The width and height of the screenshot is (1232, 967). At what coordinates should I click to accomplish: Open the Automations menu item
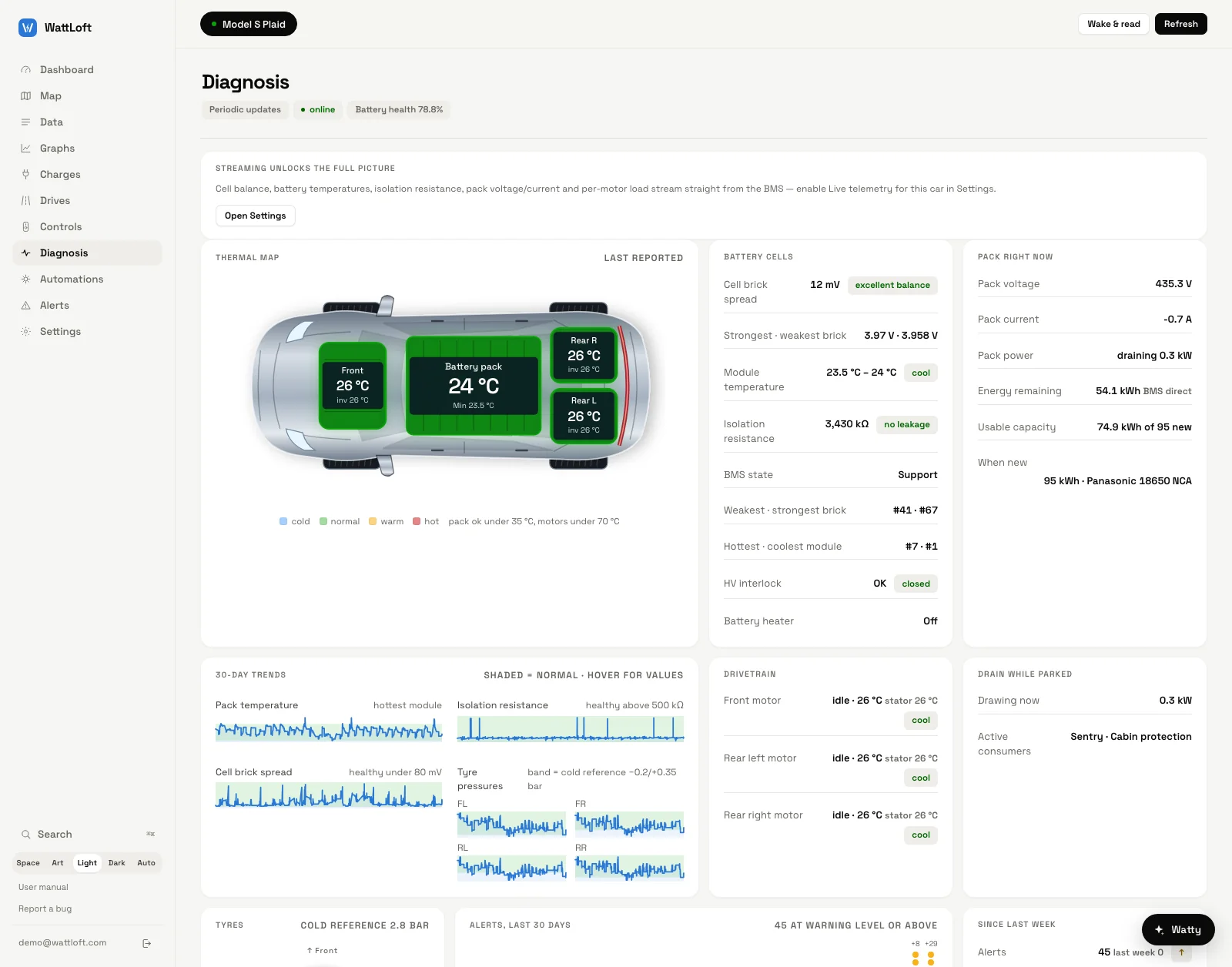tap(87, 279)
